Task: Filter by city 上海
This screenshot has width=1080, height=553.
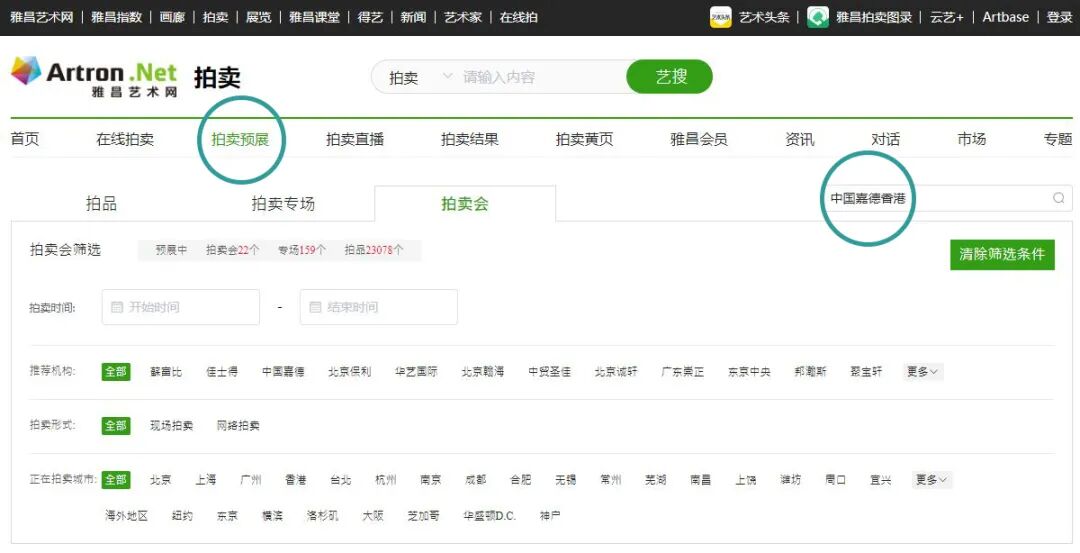Action: 205,479
